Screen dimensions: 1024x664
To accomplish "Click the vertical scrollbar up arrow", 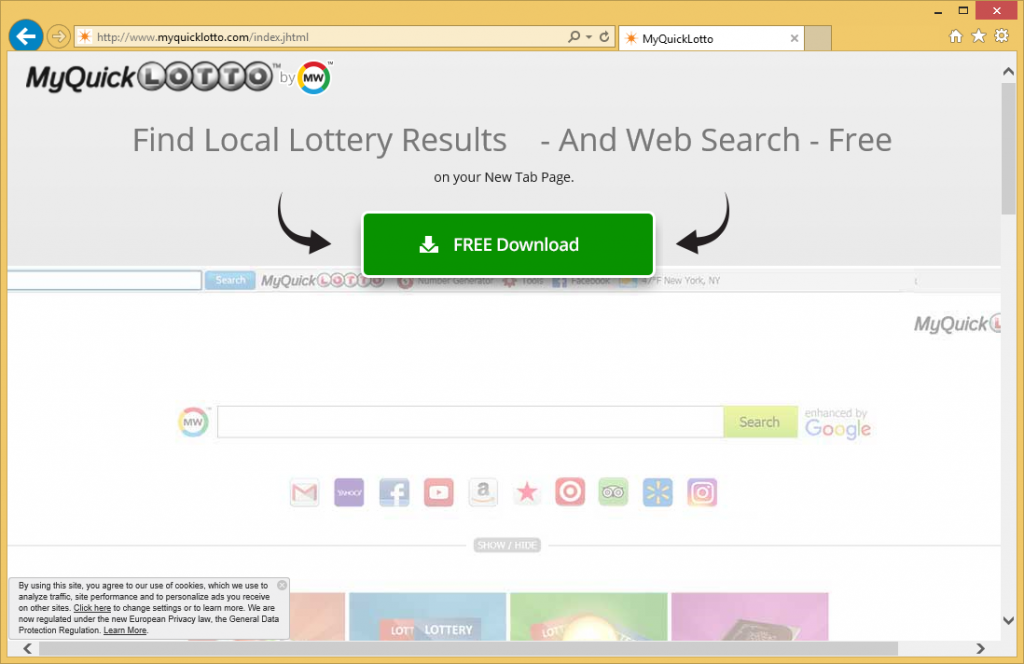I will point(1008,72).
